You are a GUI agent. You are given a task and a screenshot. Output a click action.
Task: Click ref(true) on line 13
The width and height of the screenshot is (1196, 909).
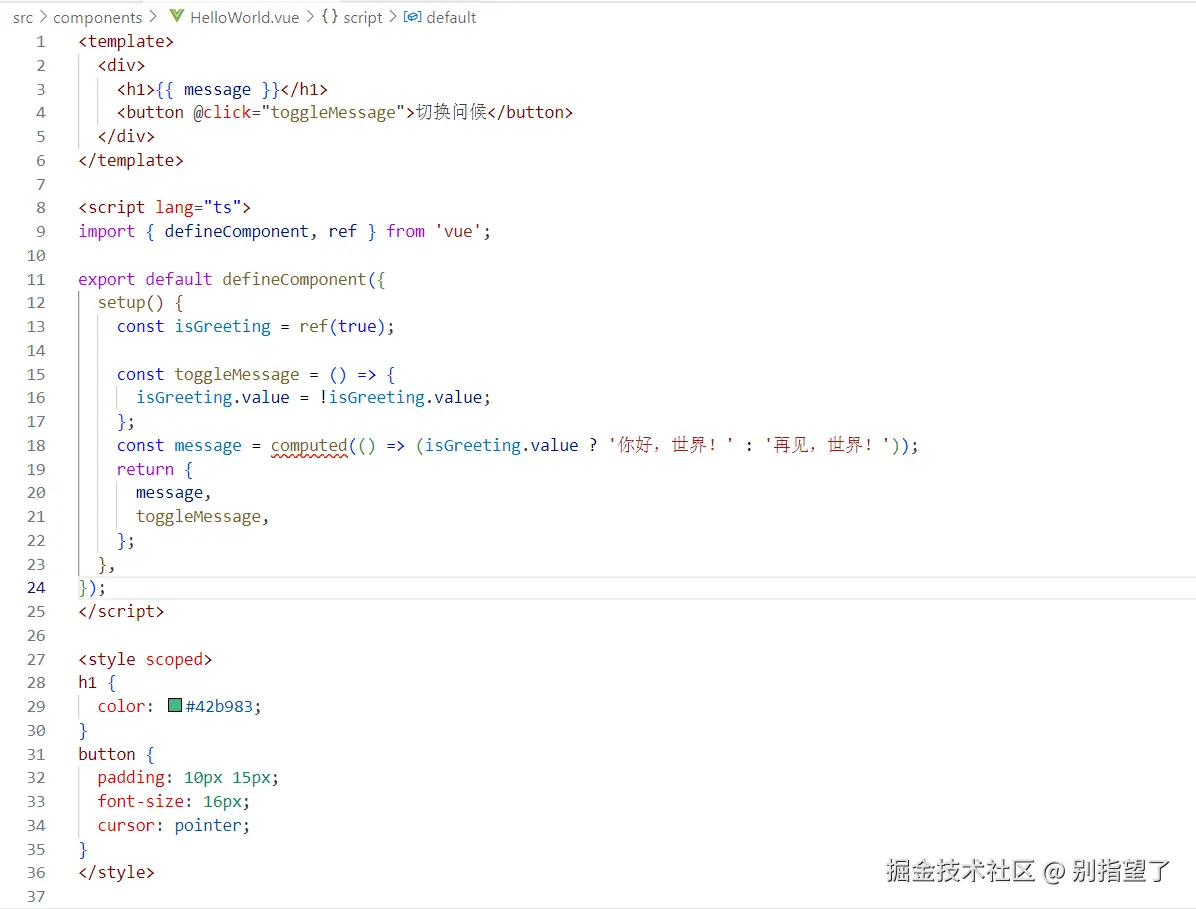click(342, 326)
